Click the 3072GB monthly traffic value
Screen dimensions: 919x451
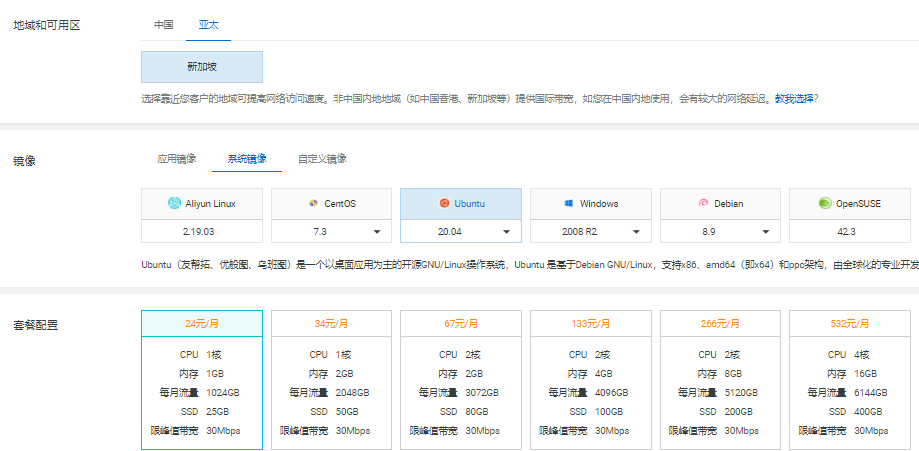(x=482, y=392)
